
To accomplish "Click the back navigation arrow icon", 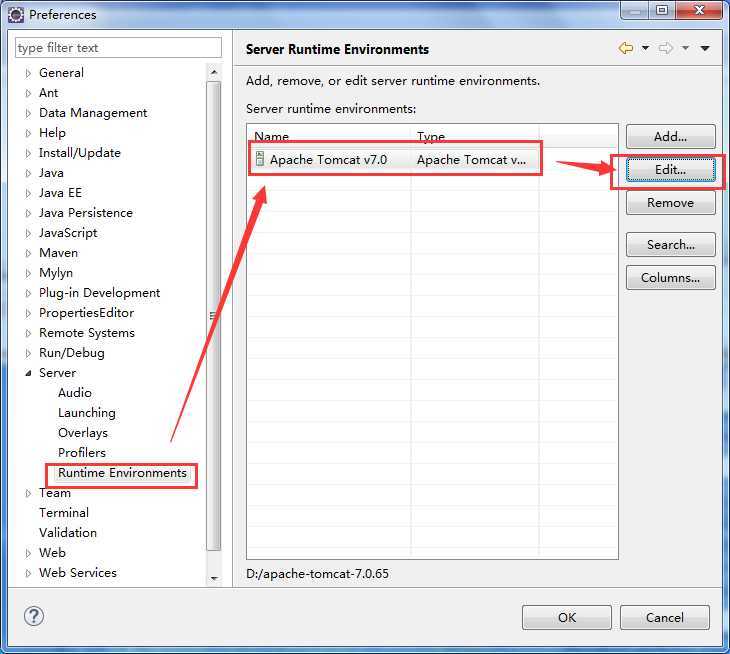I will click(x=626, y=48).
